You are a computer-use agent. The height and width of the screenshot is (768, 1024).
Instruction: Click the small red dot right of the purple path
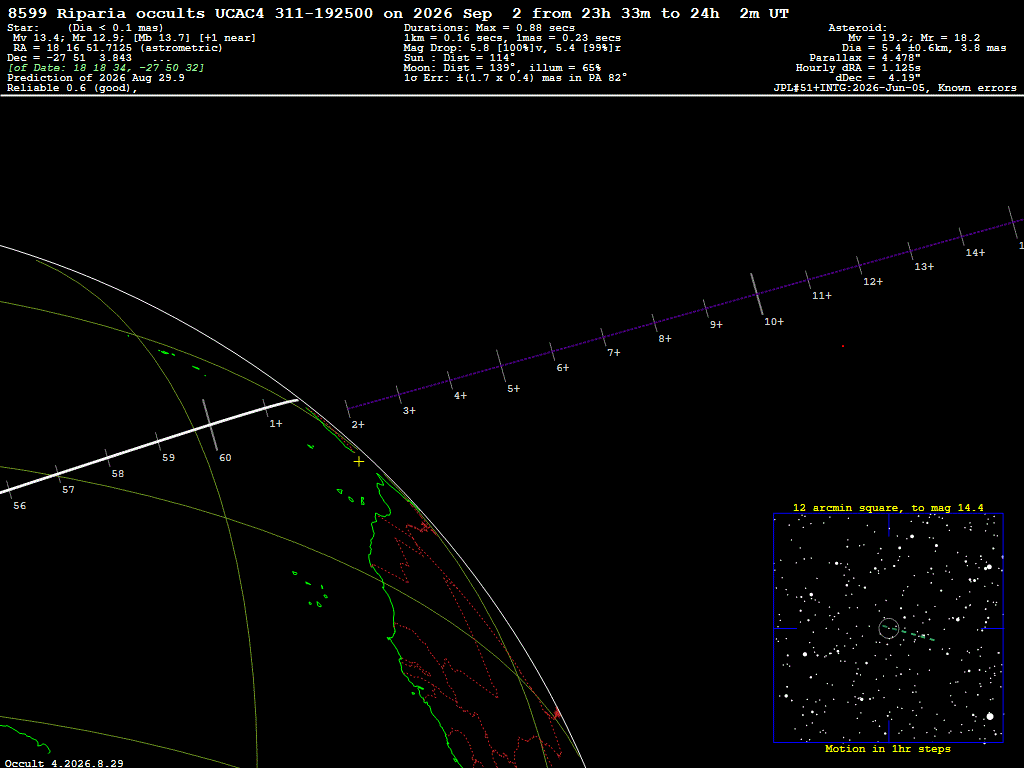pos(842,346)
